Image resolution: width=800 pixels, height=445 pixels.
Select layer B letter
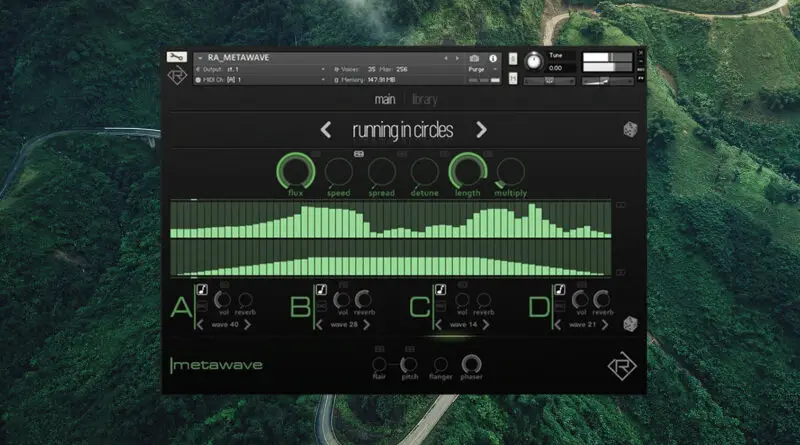300,308
